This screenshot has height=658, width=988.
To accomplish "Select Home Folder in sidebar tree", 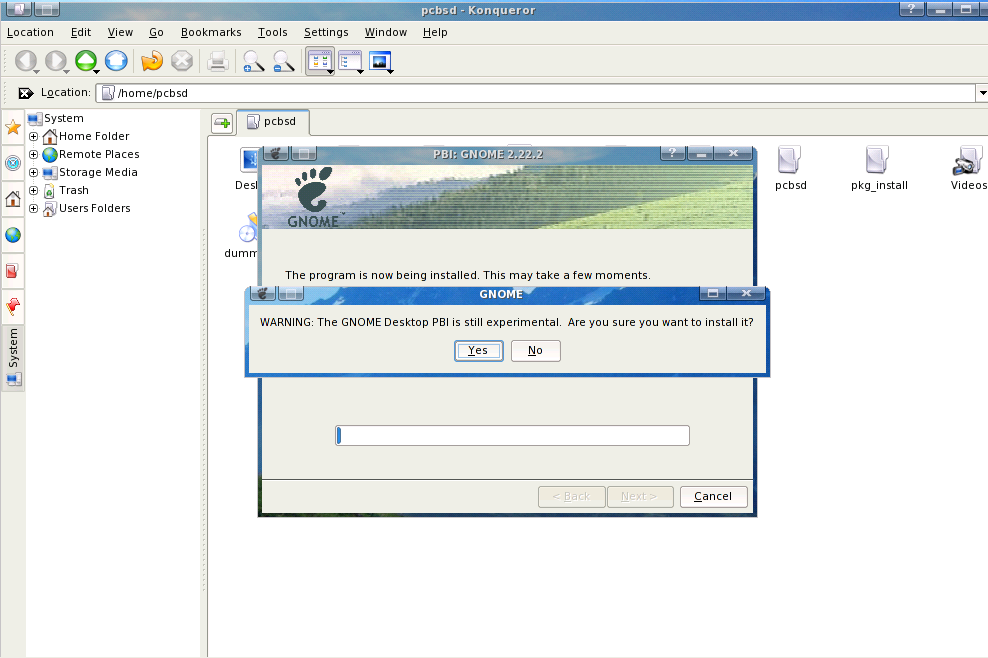I will (x=86, y=136).
